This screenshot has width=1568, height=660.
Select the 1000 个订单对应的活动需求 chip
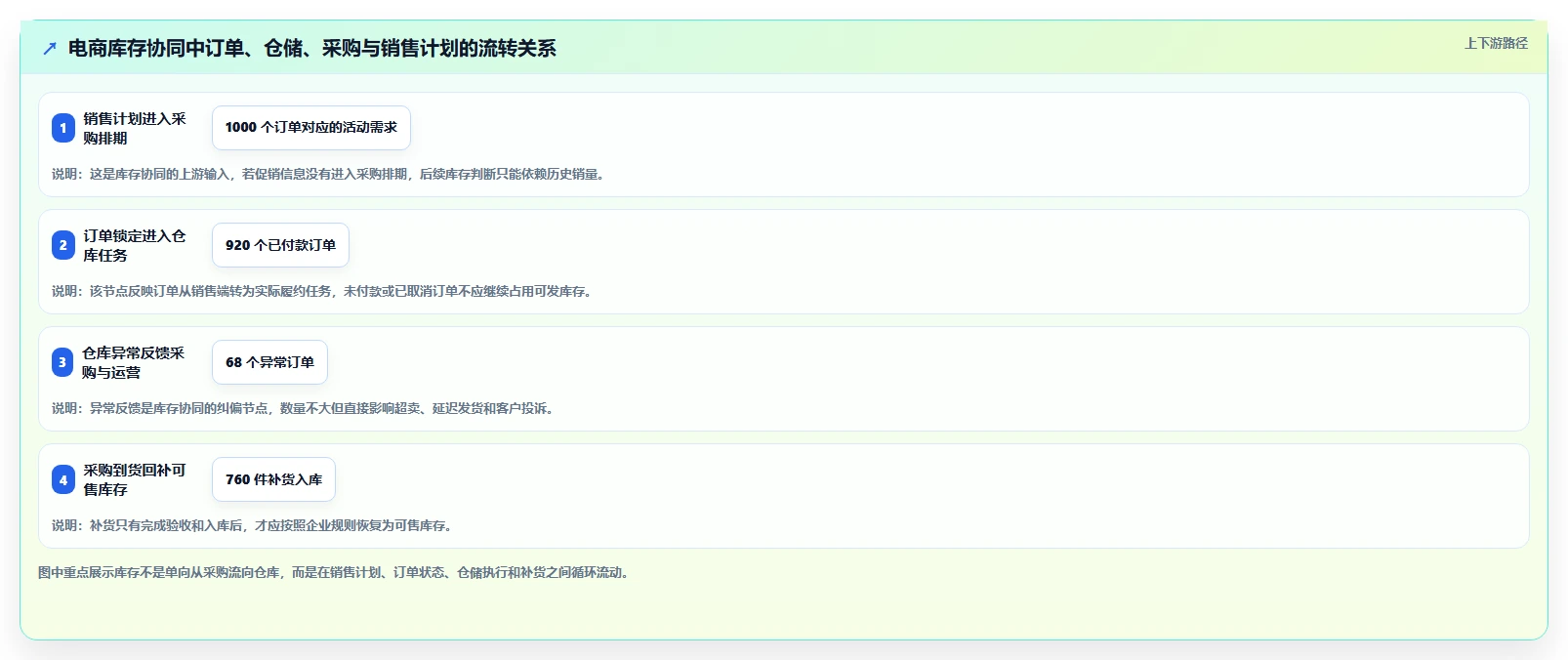[x=311, y=128]
